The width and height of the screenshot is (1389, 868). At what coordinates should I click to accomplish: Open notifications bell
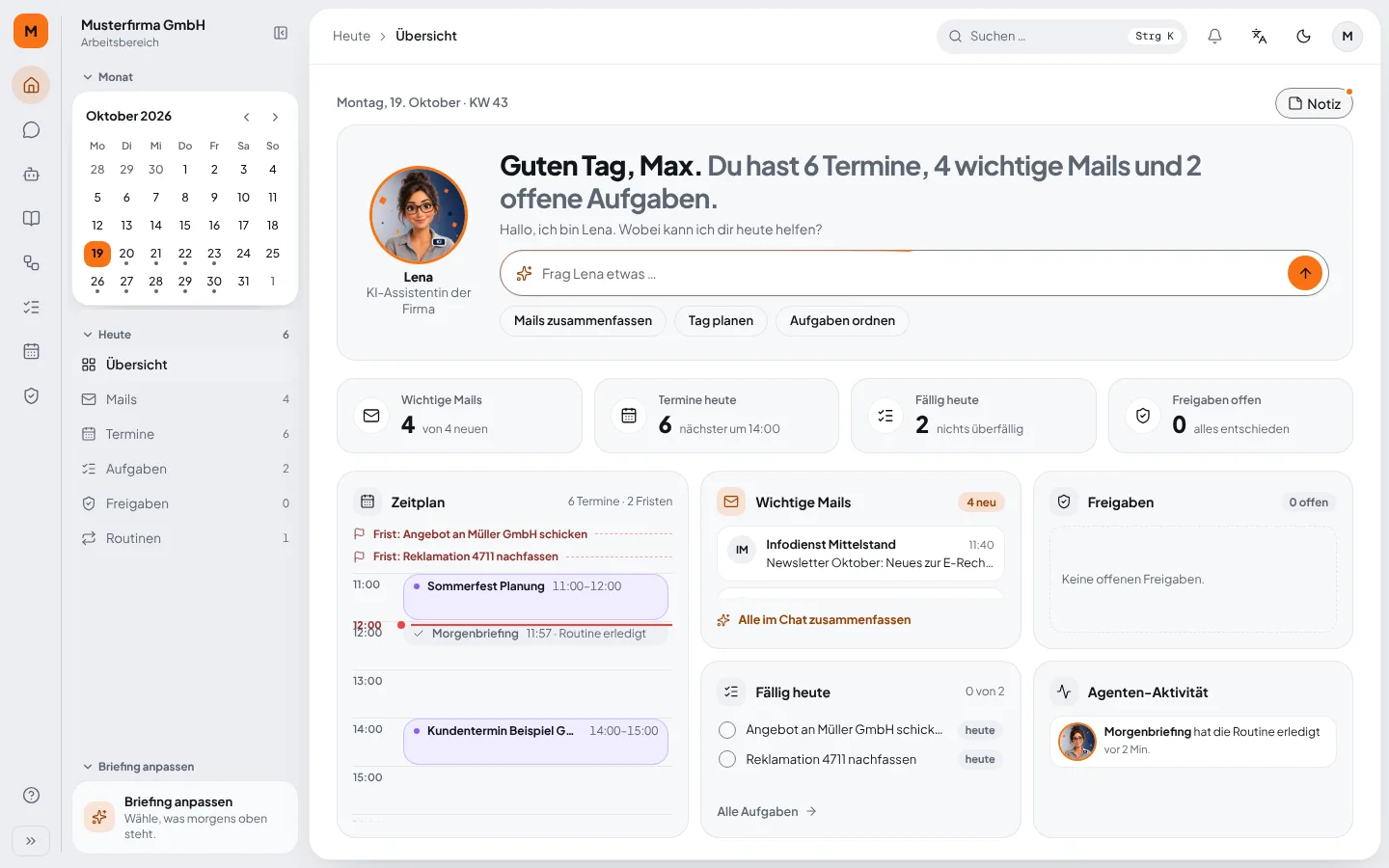click(x=1214, y=36)
